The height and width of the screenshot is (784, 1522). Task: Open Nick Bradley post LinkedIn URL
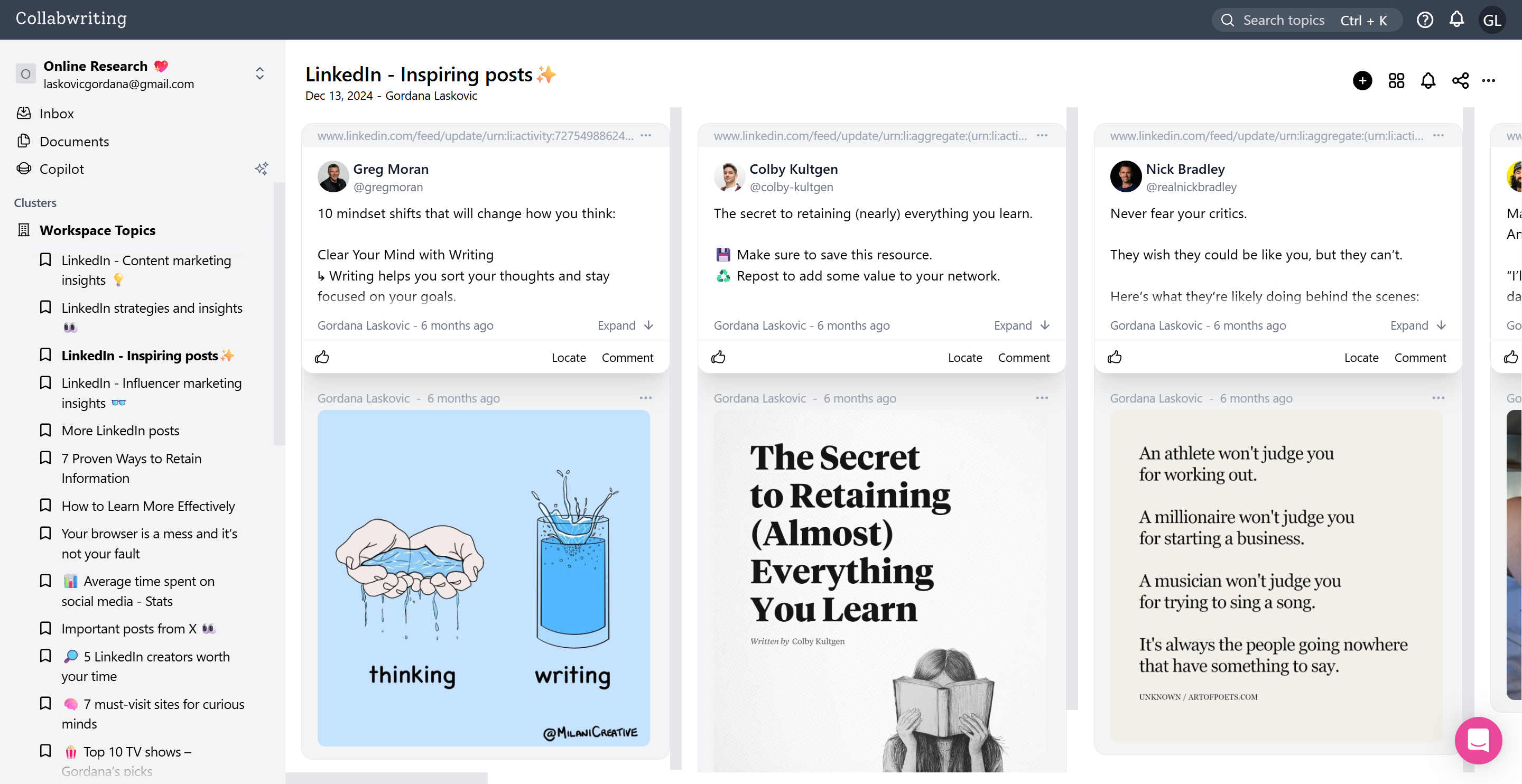click(1266, 136)
